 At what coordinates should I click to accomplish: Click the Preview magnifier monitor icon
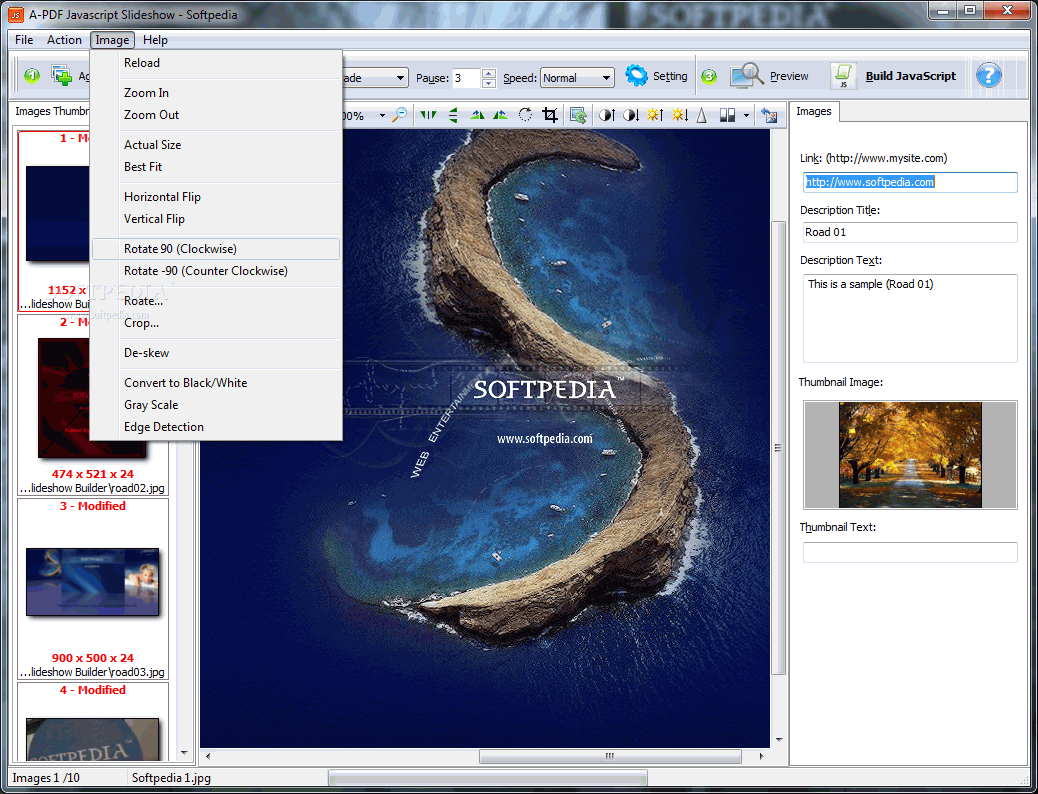[x=747, y=75]
